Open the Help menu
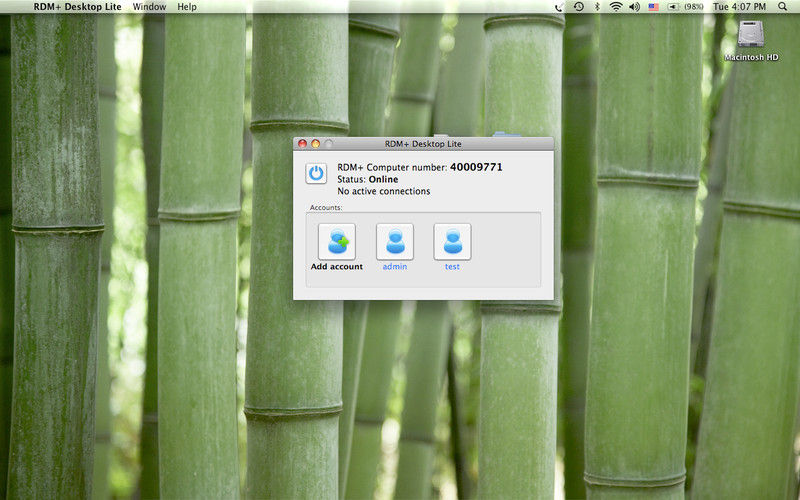 (x=187, y=7)
